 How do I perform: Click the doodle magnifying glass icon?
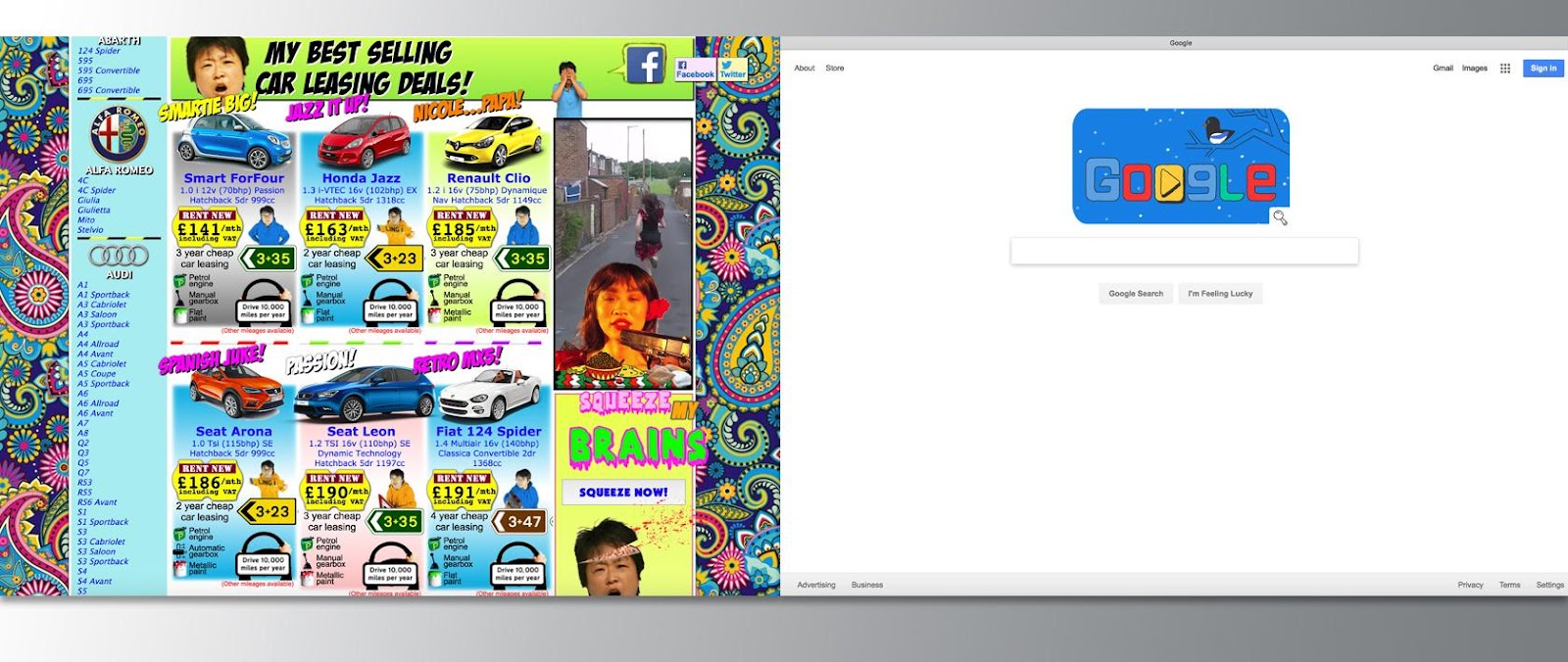tap(1280, 217)
